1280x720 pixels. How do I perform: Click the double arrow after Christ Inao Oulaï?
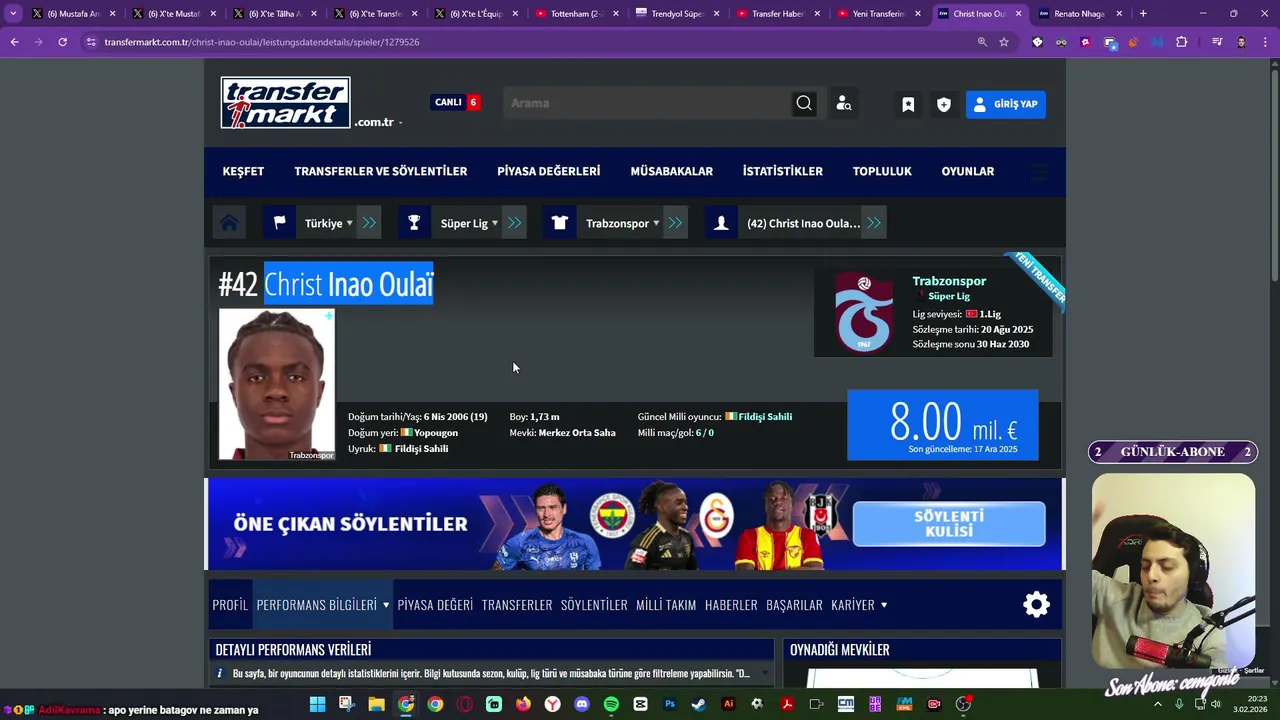tap(874, 223)
